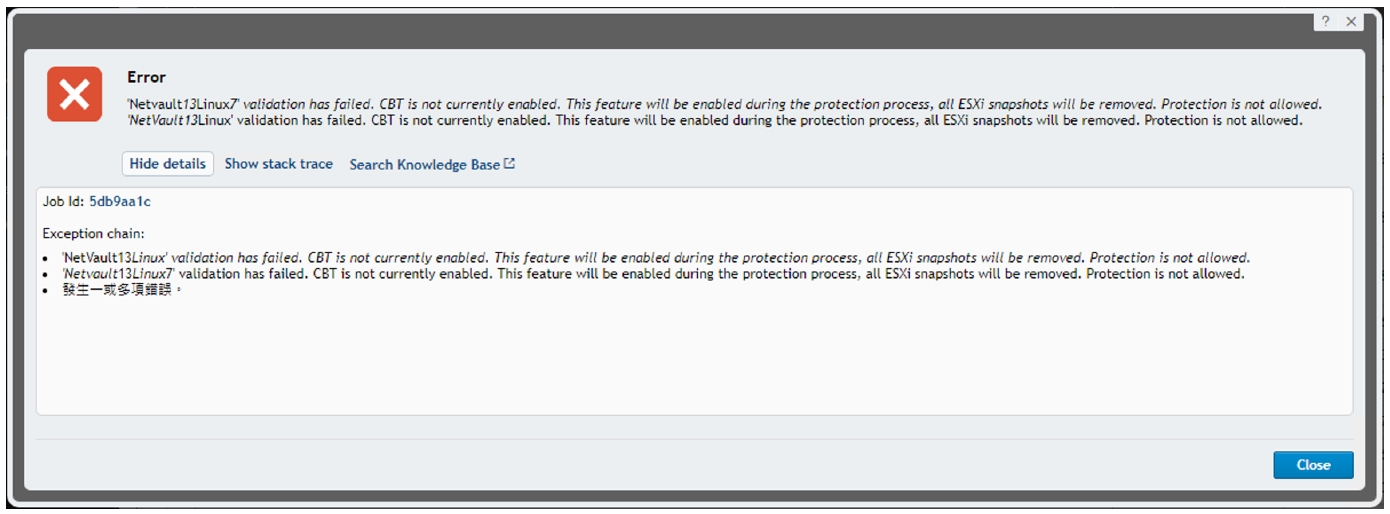The width and height of the screenshot is (1390, 514).
Task: Open help via the question mark icon
Action: [x=1326, y=22]
